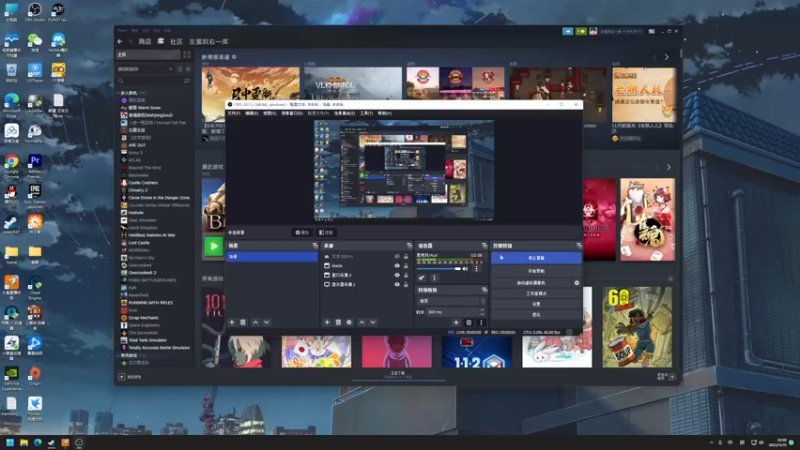Lock the 窗口采集 3 source
800x450 pixels.
click(406, 275)
